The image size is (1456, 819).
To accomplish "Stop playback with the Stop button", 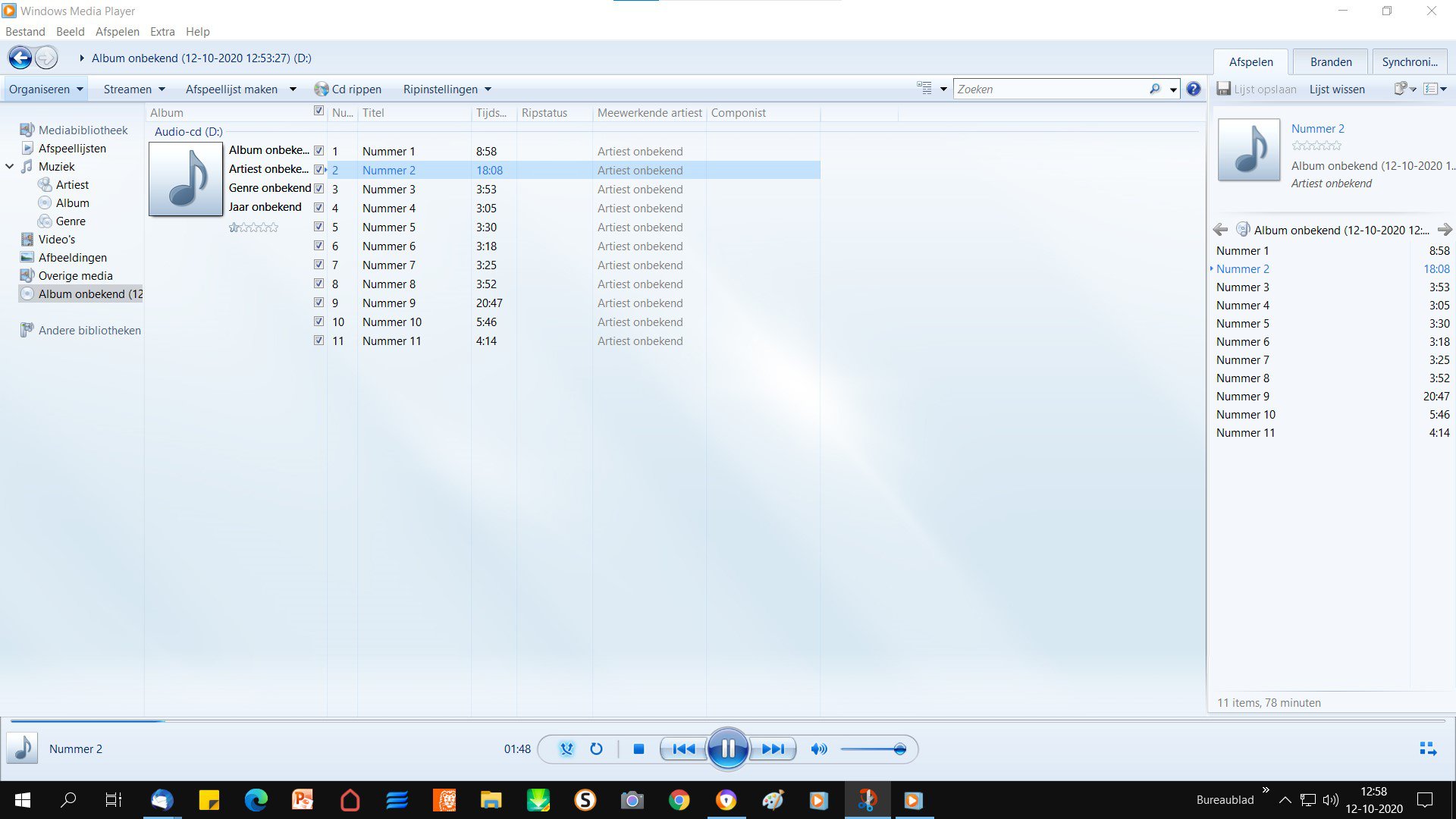I will click(x=639, y=749).
